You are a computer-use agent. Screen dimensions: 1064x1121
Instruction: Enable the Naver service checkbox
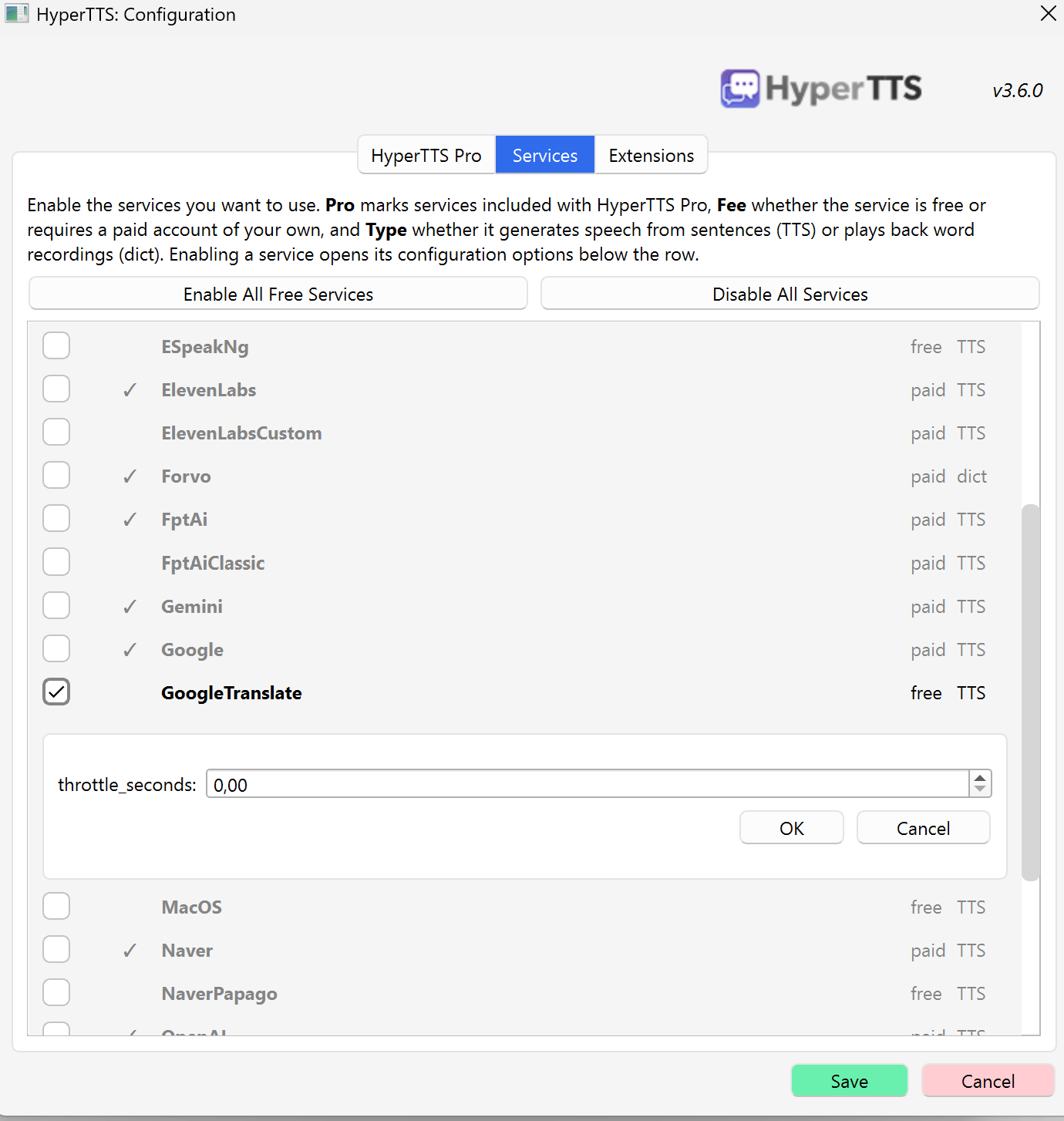tap(56, 949)
